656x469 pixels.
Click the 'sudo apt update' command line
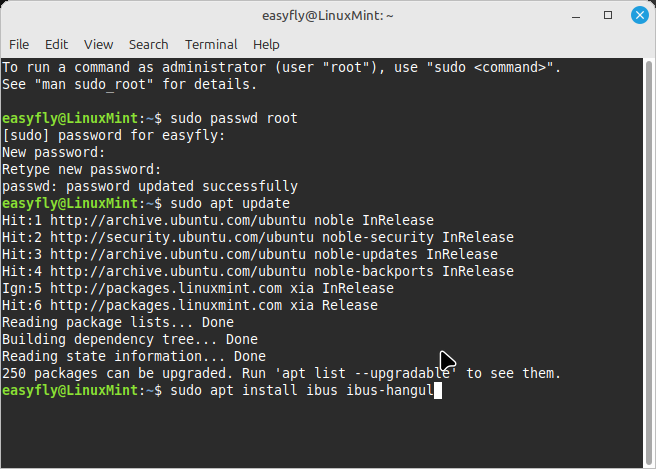(146, 203)
